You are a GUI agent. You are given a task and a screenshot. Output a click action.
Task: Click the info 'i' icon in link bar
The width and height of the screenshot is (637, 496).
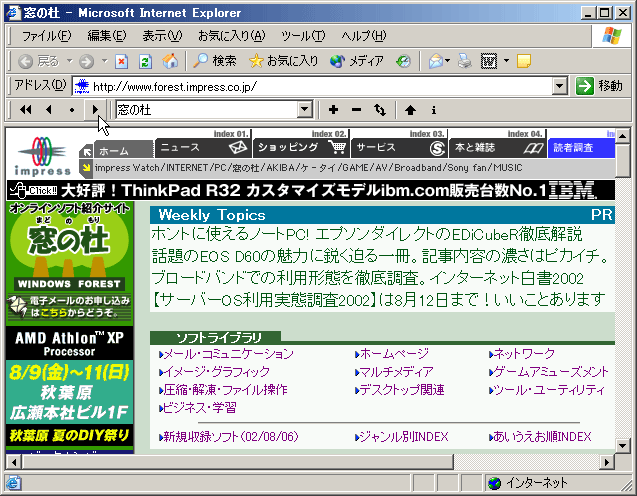point(434,110)
